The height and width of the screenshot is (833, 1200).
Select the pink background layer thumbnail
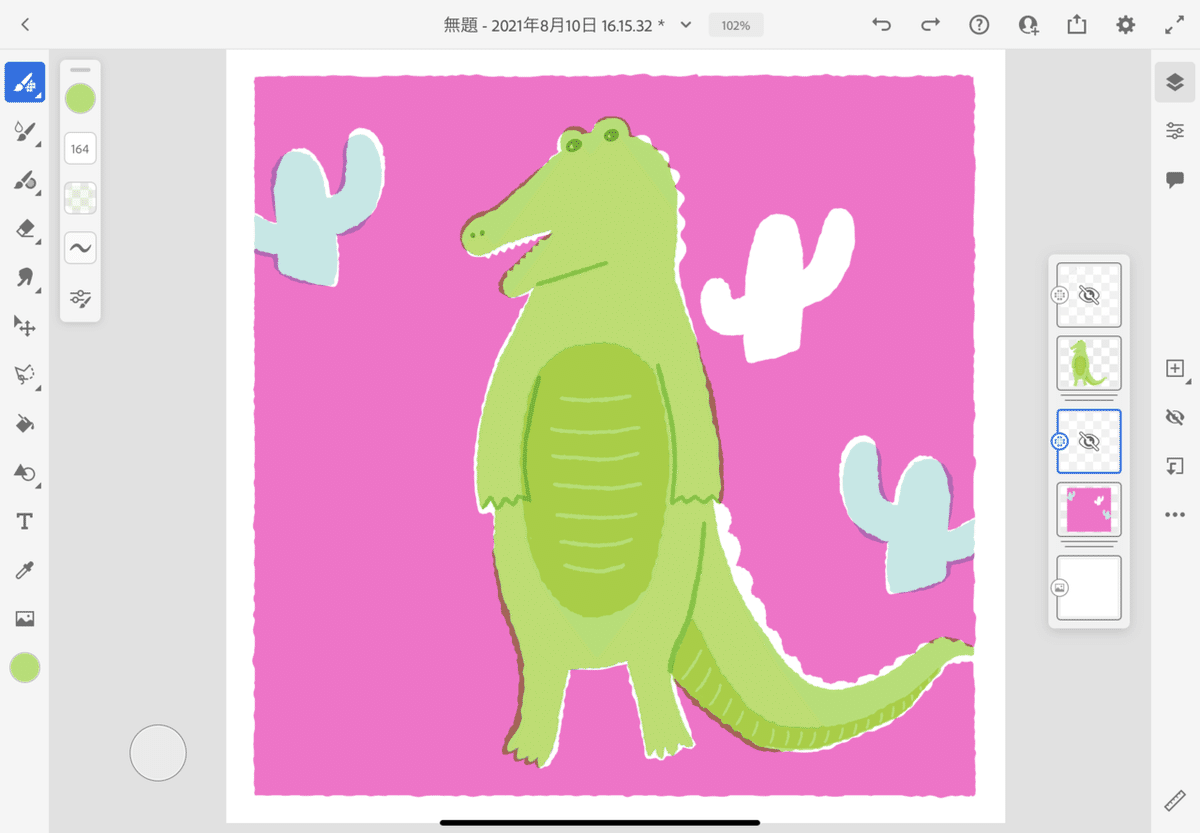click(1089, 510)
